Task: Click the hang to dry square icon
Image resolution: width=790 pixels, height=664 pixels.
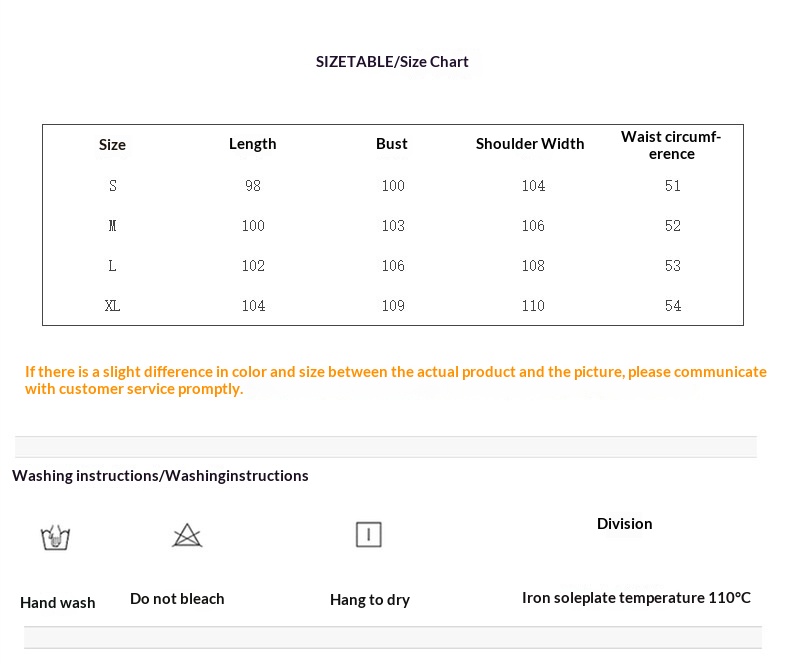Action: (368, 534)
